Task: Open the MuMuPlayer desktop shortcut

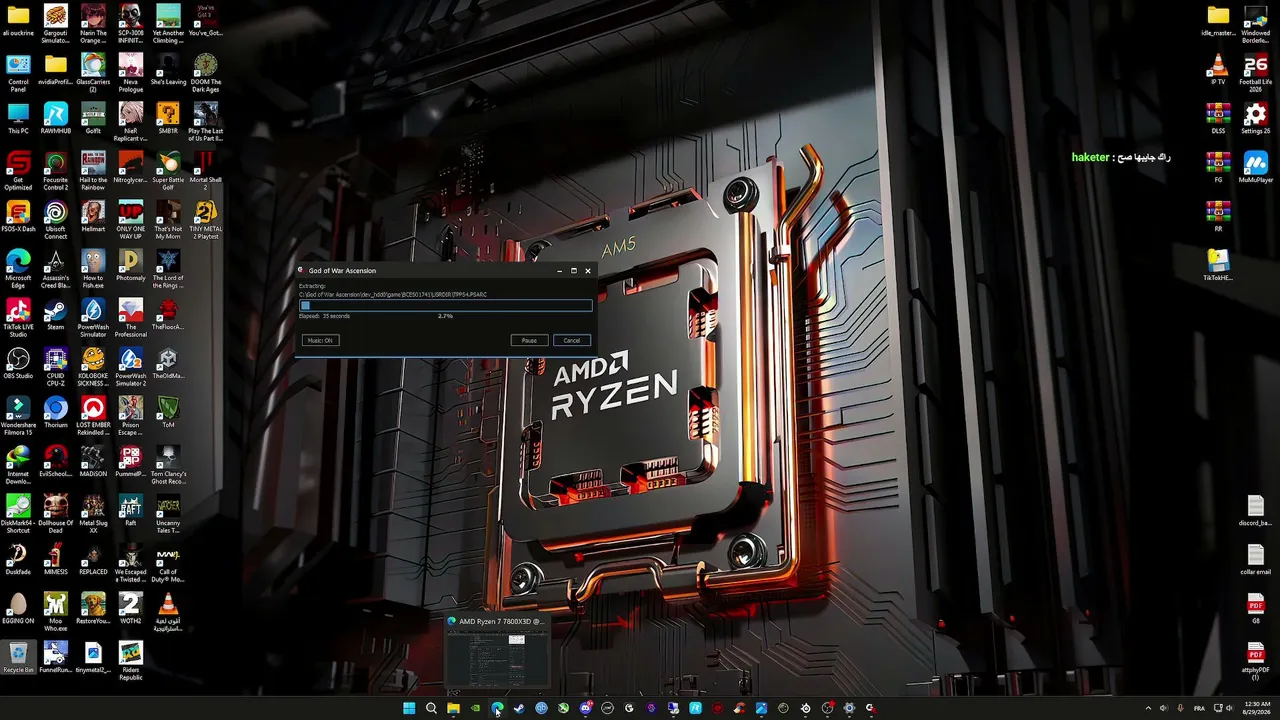Action: (x=1256, y=167)
